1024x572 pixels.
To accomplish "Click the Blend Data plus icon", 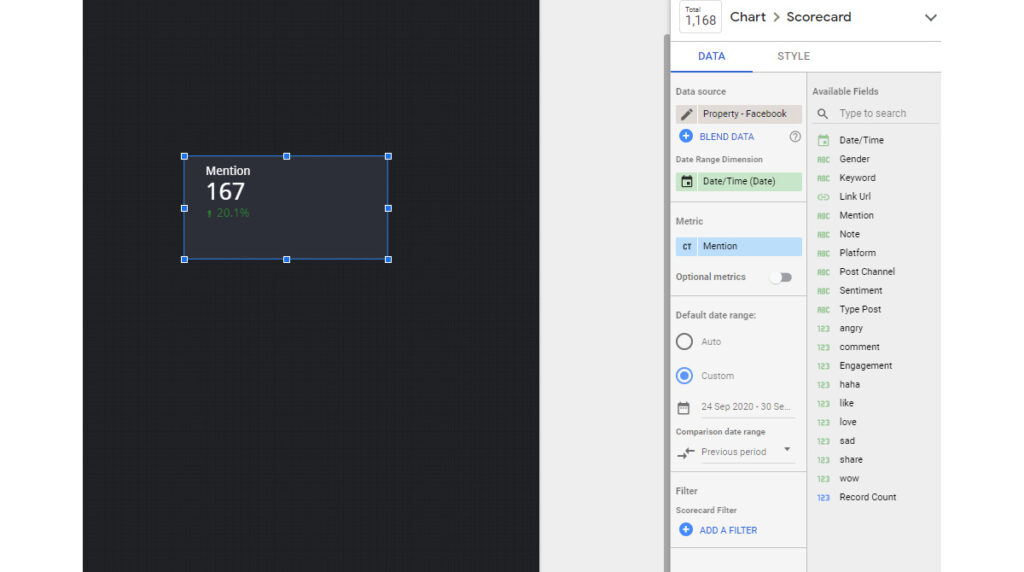I will point(686,136).
